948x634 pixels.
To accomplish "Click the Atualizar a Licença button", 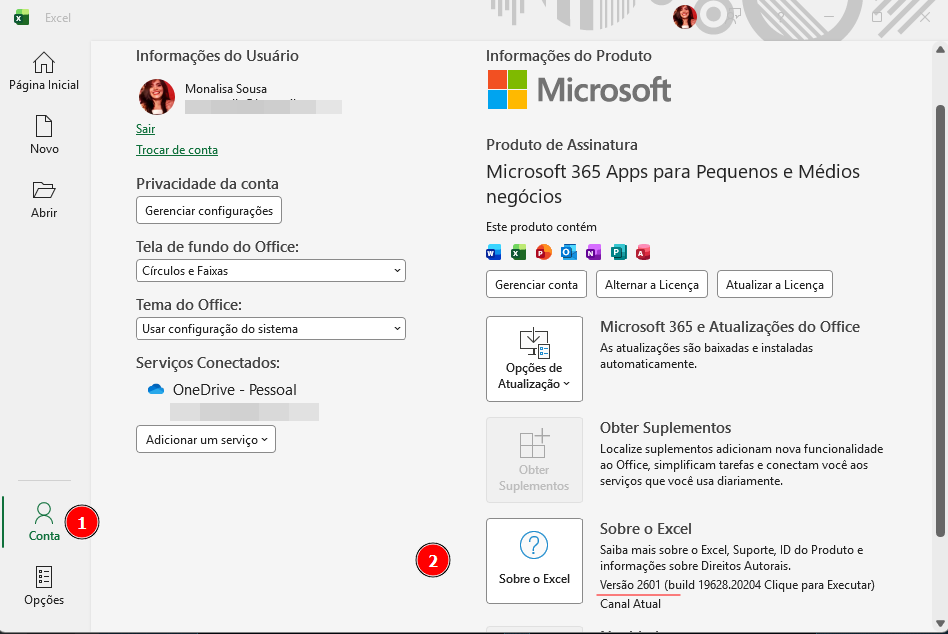I will 774,284.
